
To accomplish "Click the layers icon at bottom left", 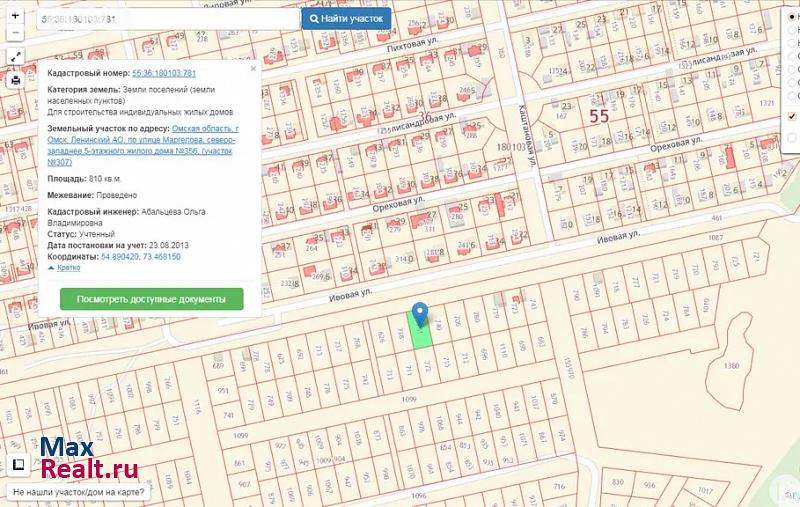I will (17, 465).
